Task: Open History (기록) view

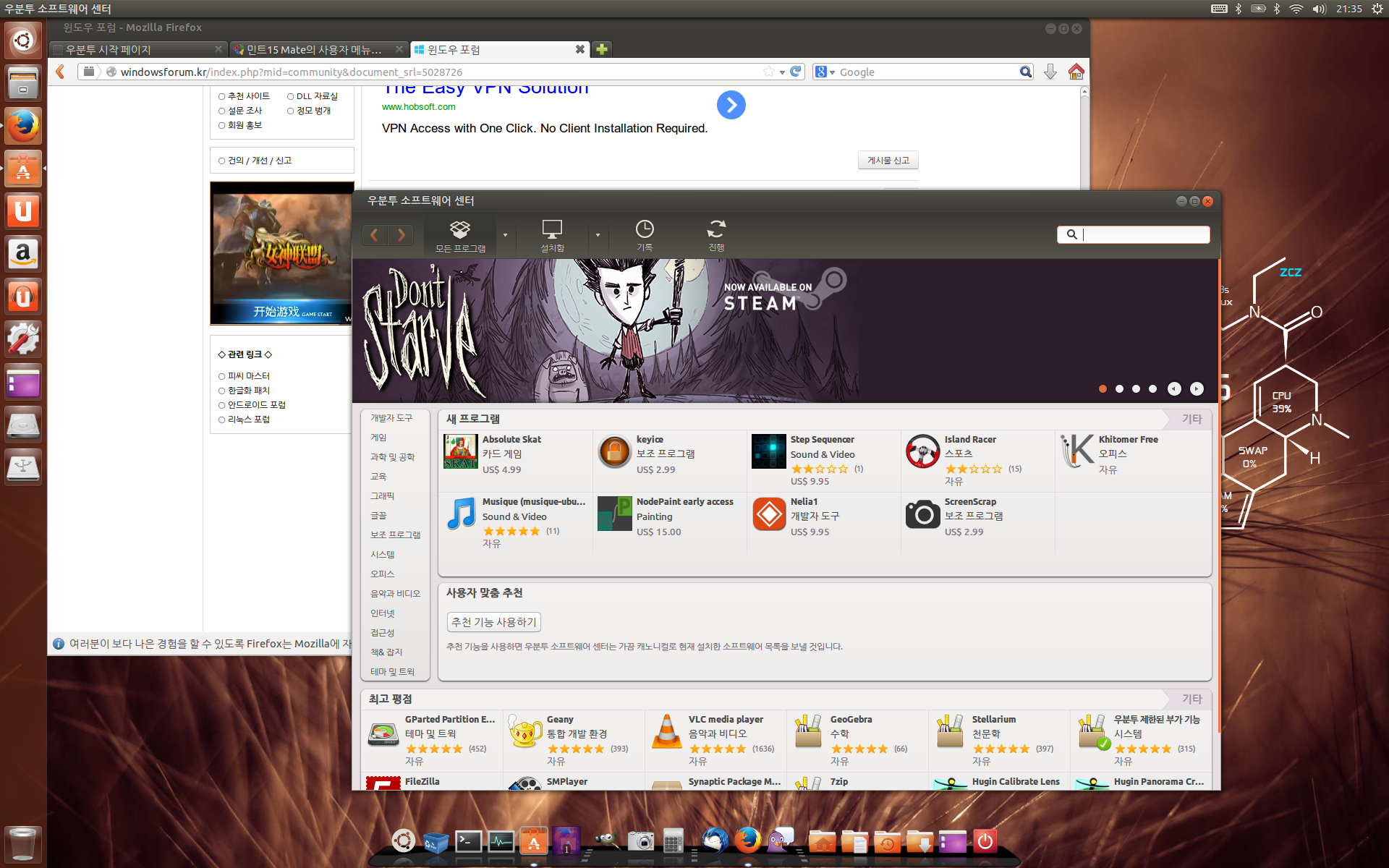Action: [x=645, y=237]
